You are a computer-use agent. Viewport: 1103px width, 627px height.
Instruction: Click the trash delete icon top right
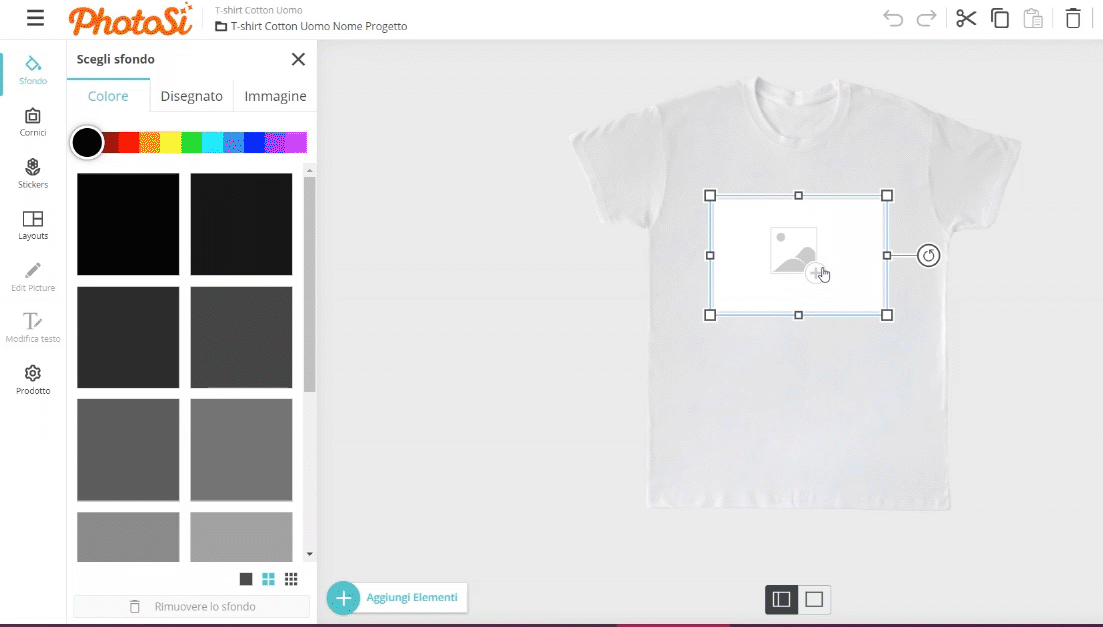click(x=1073, y=18)
